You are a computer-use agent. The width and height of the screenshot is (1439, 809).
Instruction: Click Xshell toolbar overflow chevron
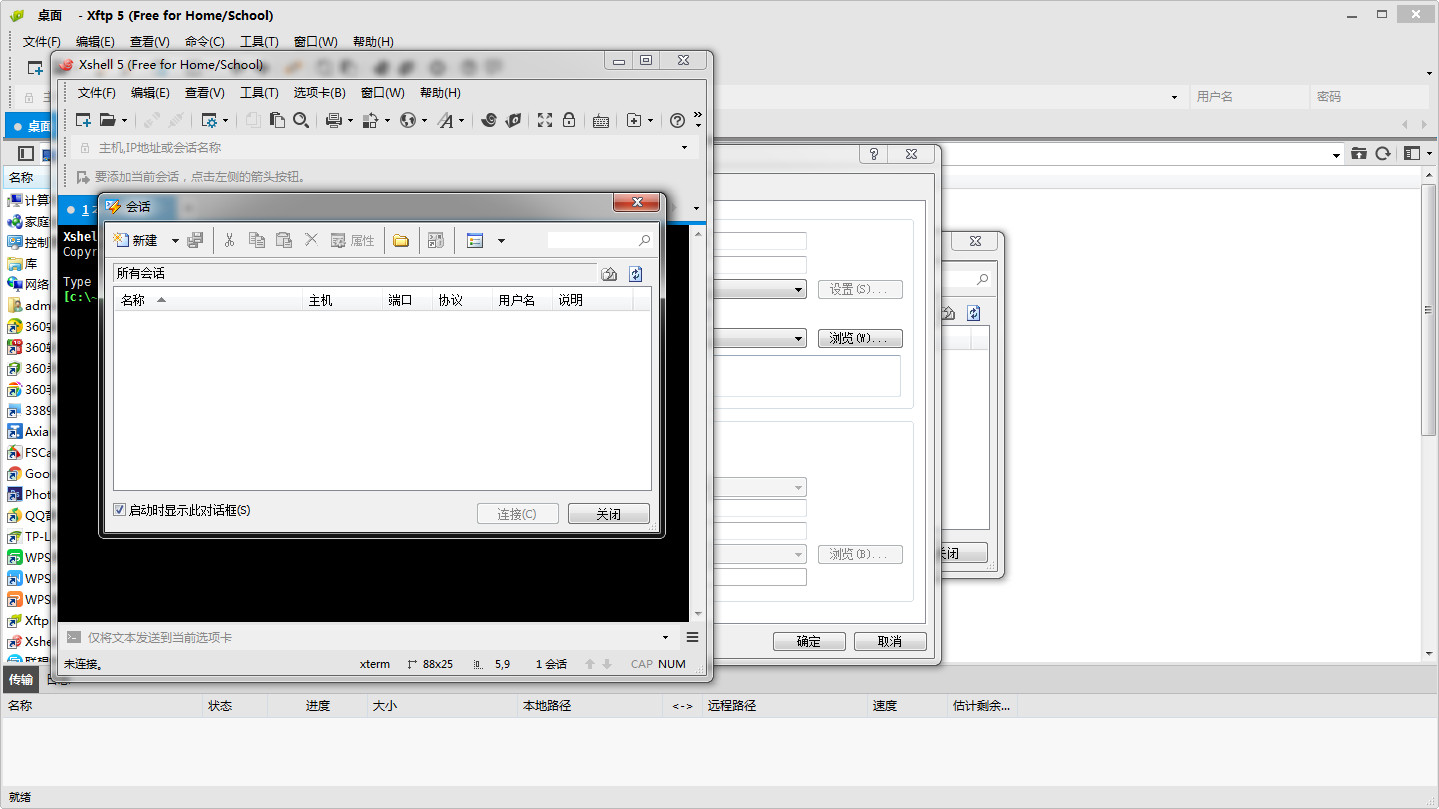click(698, 113)
